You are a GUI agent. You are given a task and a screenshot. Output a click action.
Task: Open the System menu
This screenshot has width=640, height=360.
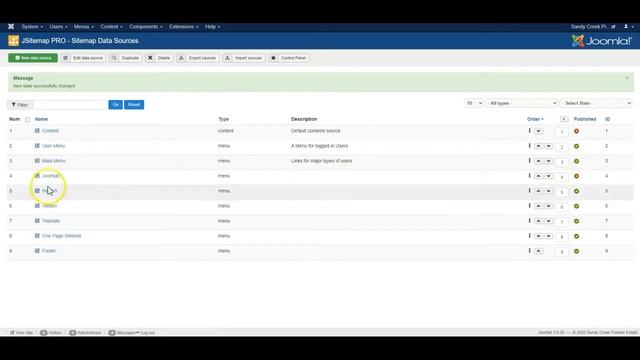tap(32, 27)
